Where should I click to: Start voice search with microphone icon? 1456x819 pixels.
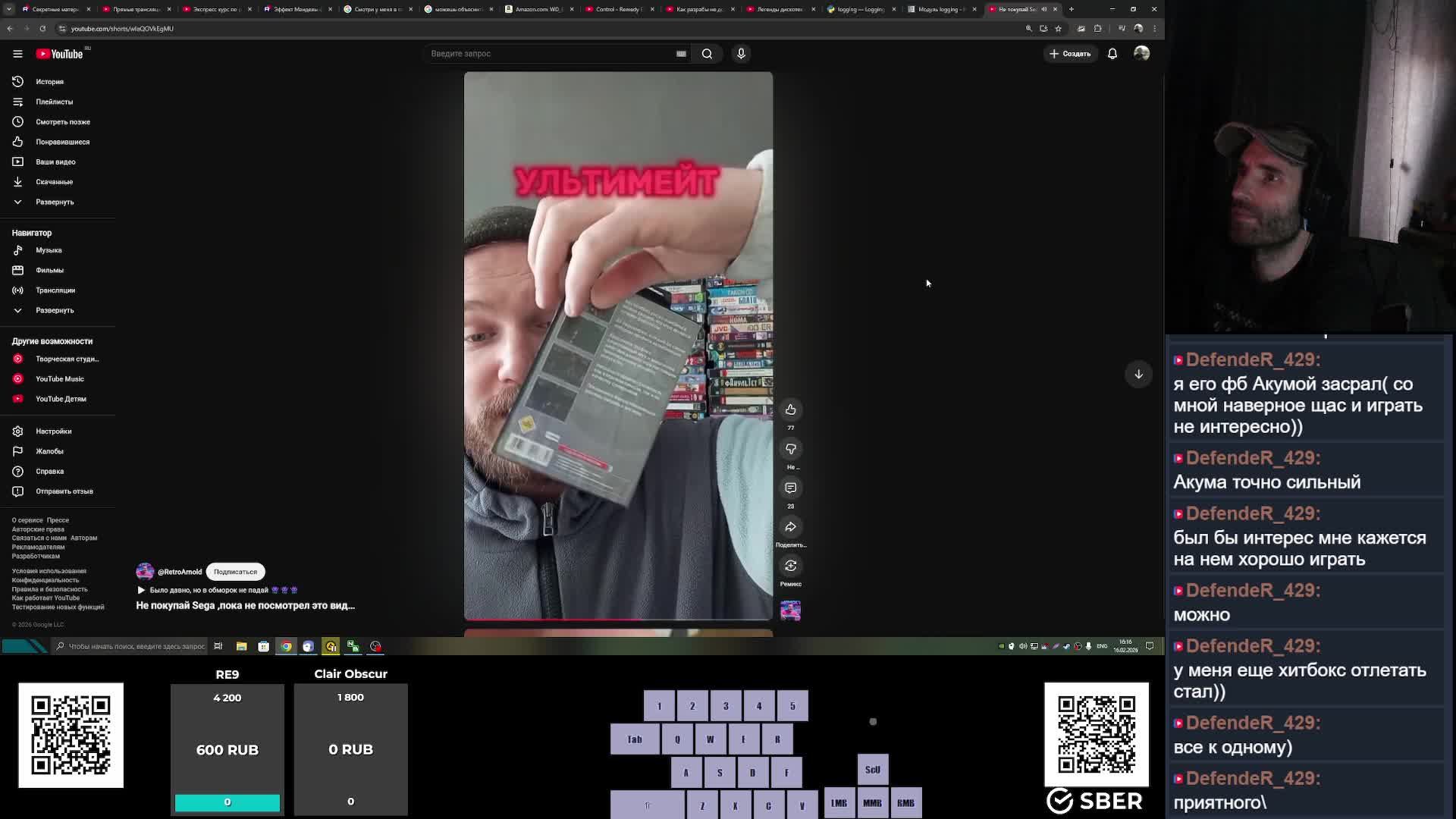pyautogui.click(x=741, y=54)
